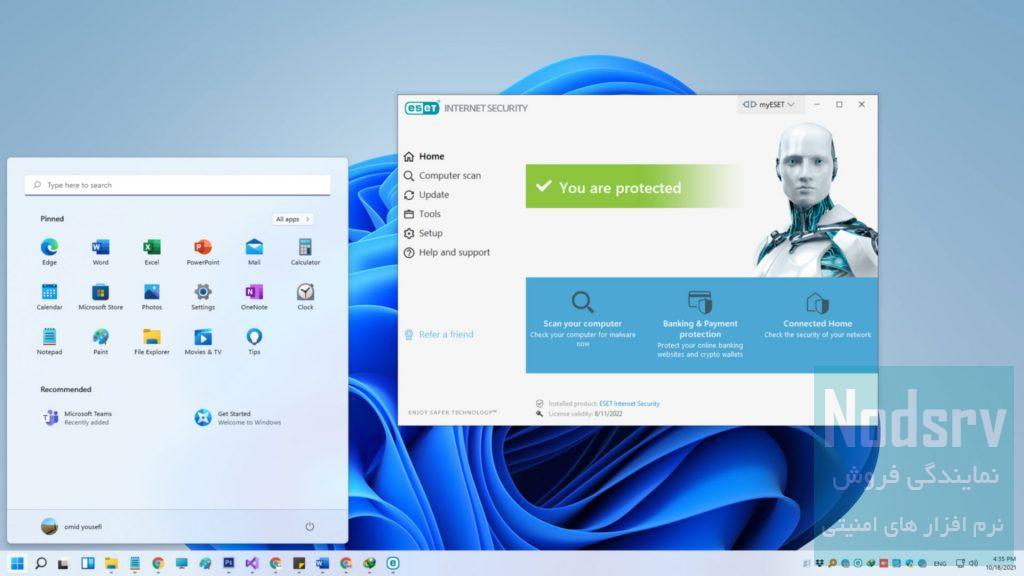Open Help and support page

point(454,253)
